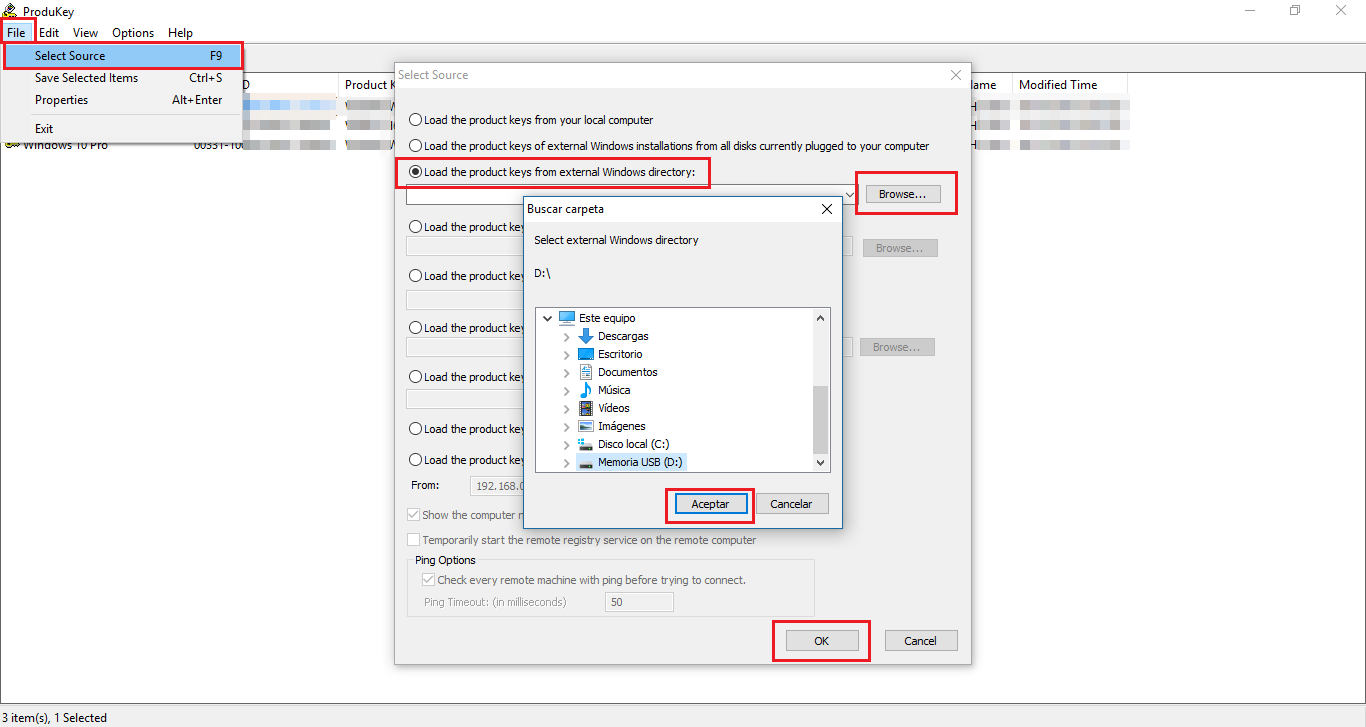Expand the Imágenes folder node
This screenshot has height=727, width=1366.
click(x=567, y=427)
